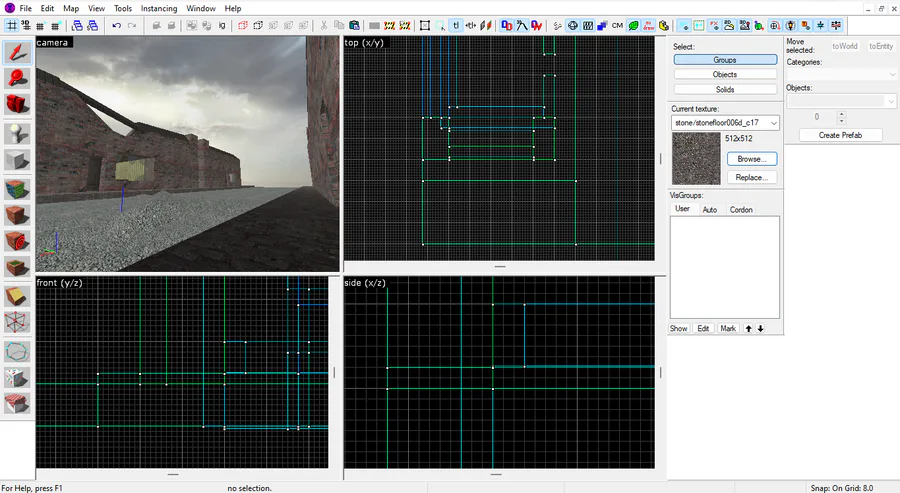Pick the Clipping tool
This screenshot has width=900, height=493.
coord(16,295)
